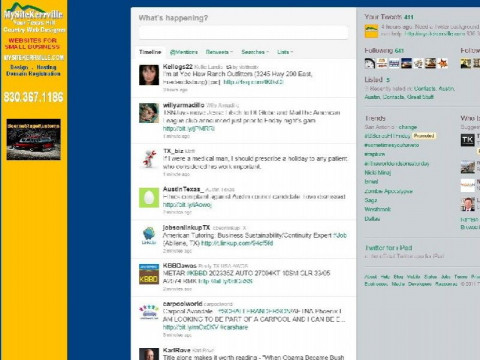Screen dimensions: 480x360
Task: Click the sixth Following avatar thumbnail
Action: [x=430, y=63]
